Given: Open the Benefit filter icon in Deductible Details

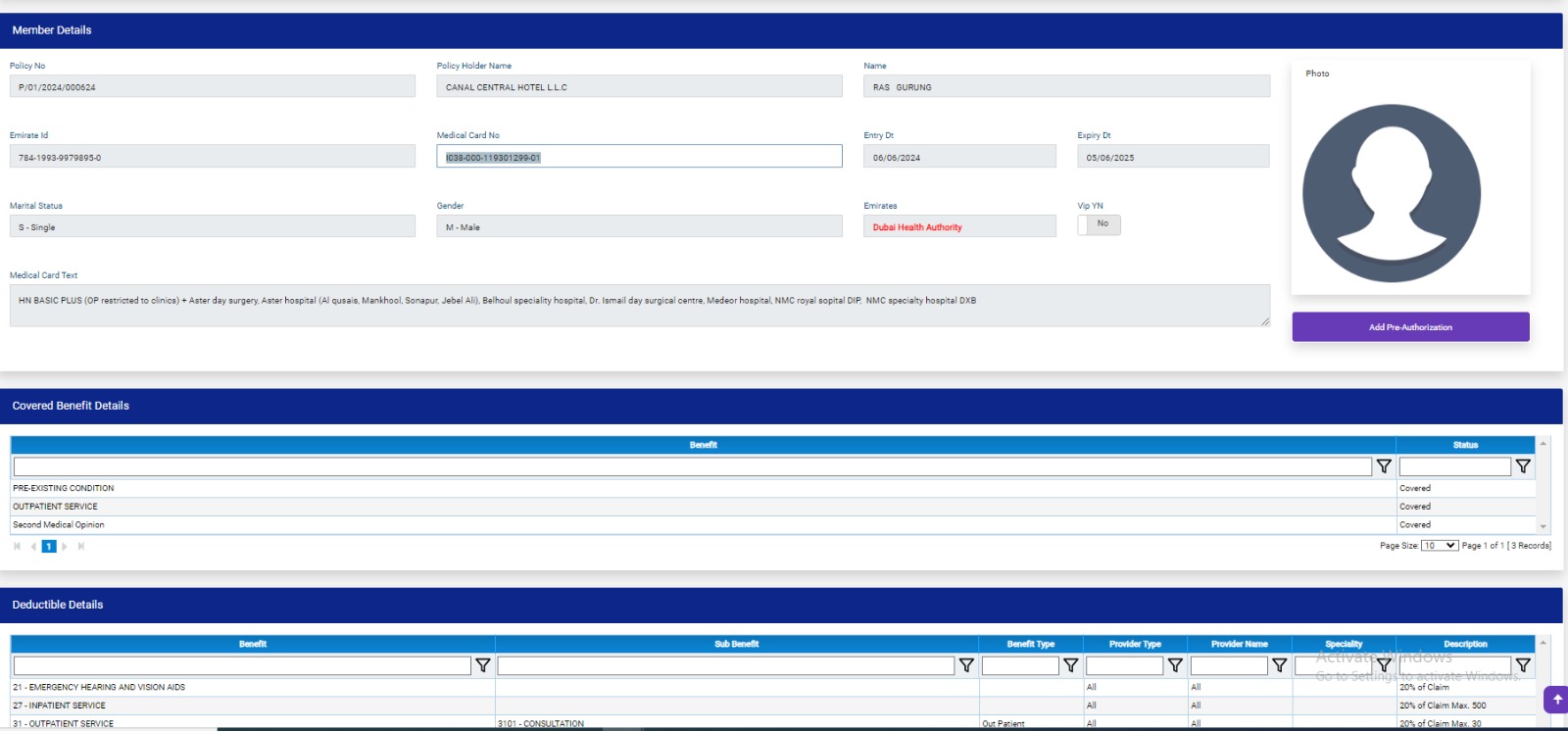Looking at the screenshot, I should click(x=483, y=665).
